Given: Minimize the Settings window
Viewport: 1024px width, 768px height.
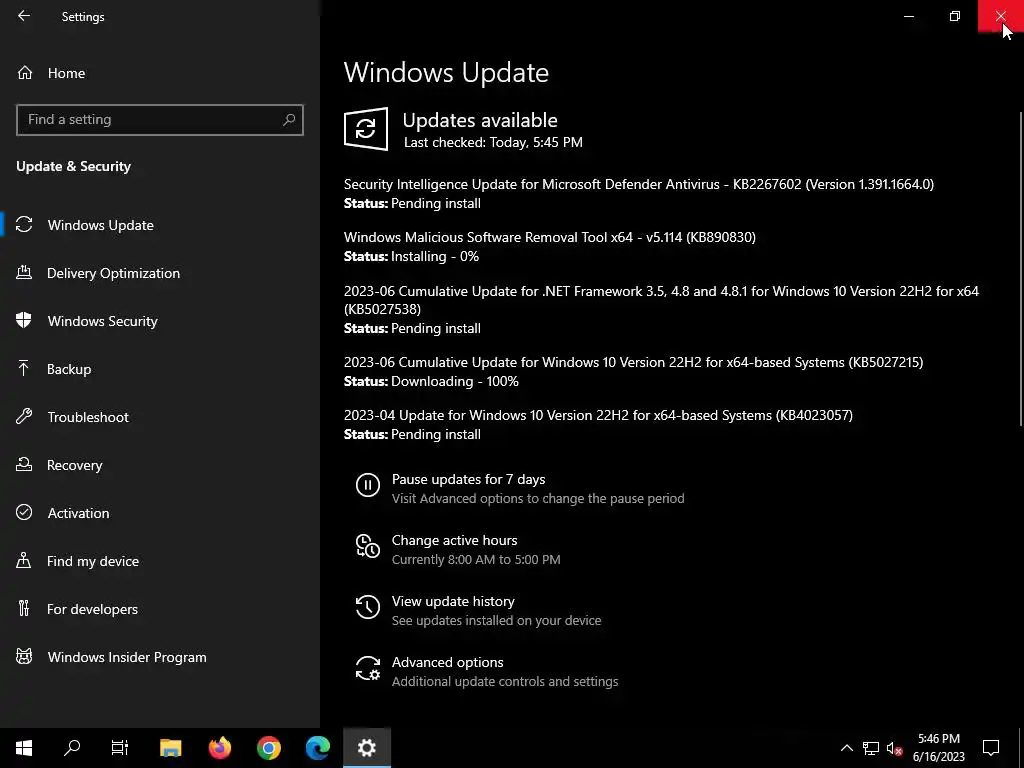Looking at the screenshot, I should point(908,16).
